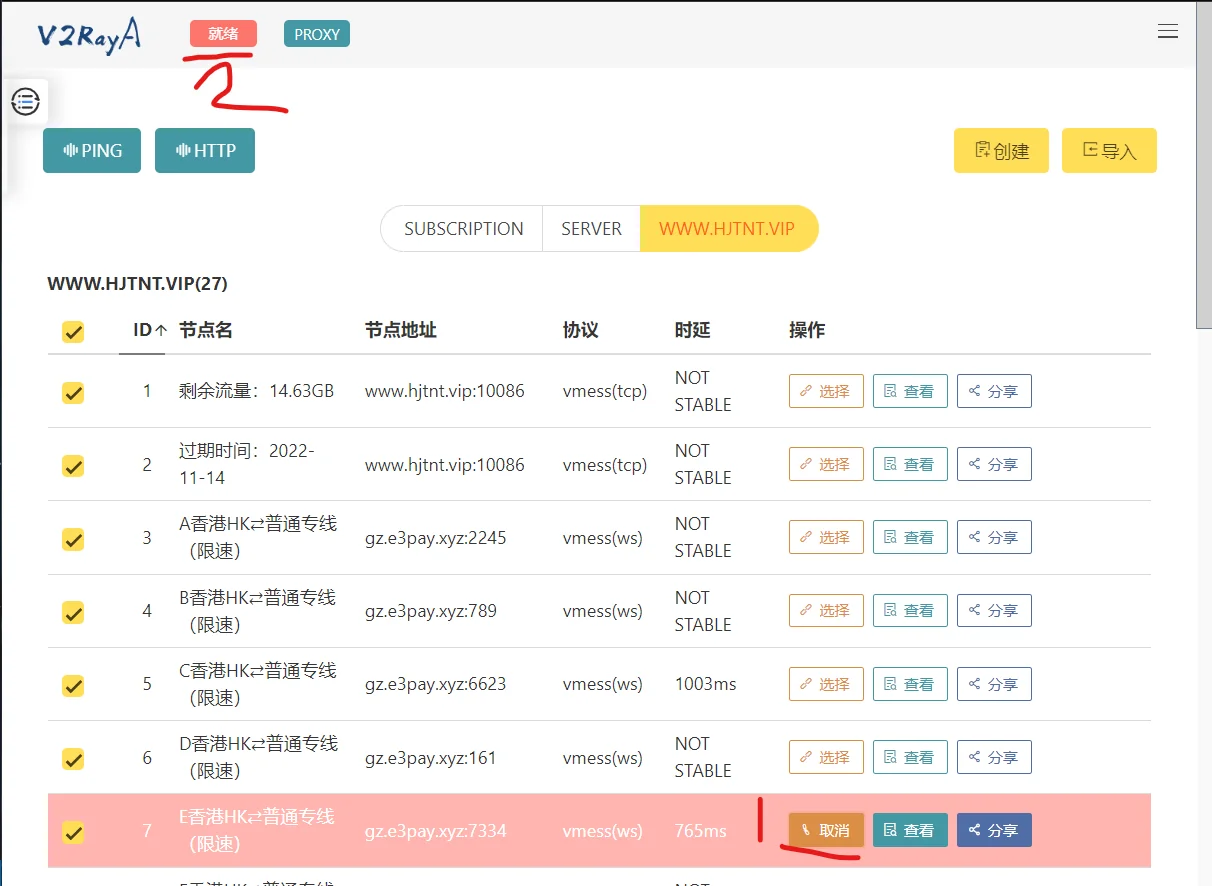Click the 765ms latency value

click(x=701, y=831)
